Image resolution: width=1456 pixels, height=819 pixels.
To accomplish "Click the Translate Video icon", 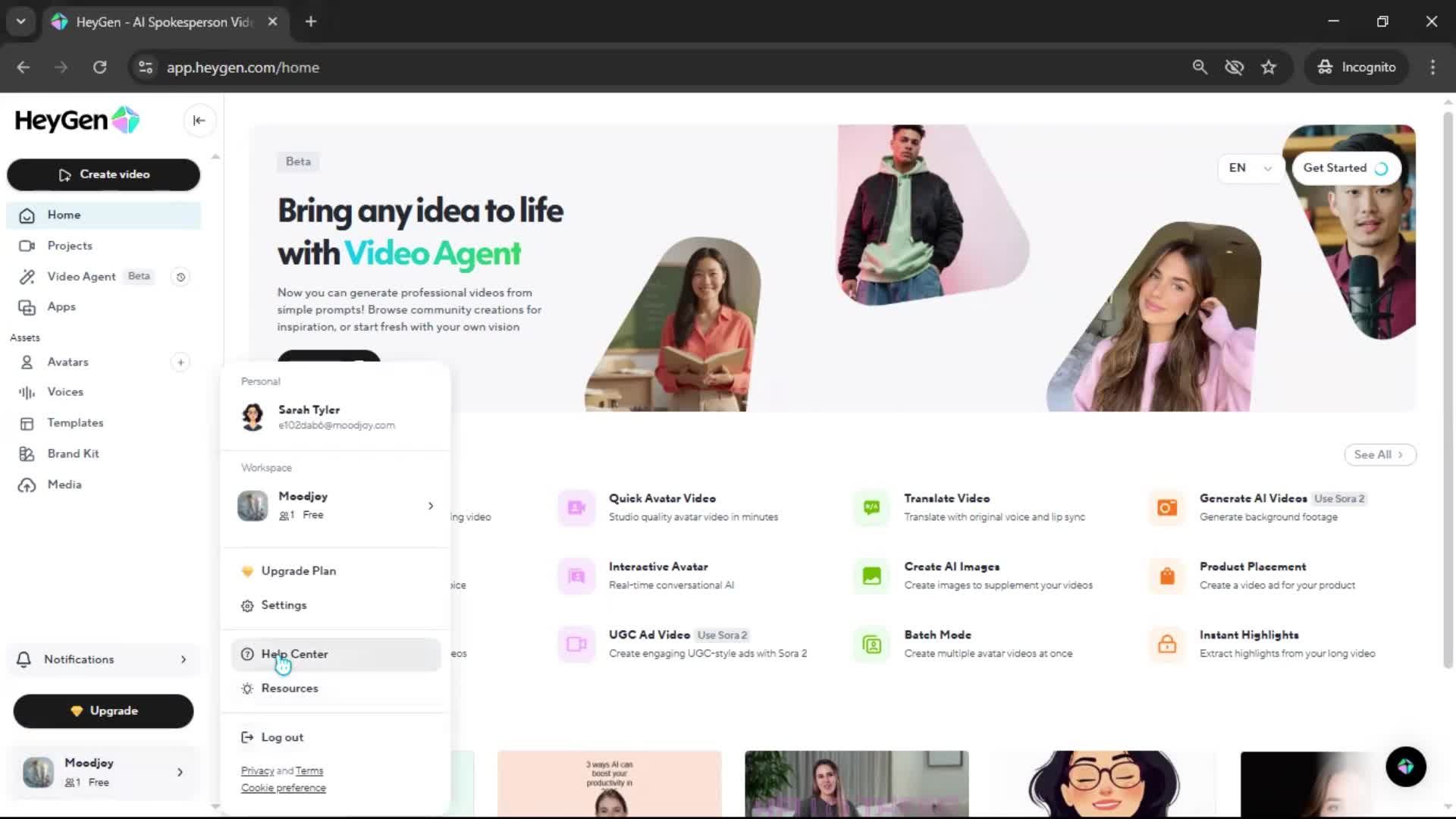I will coord(871,507).
